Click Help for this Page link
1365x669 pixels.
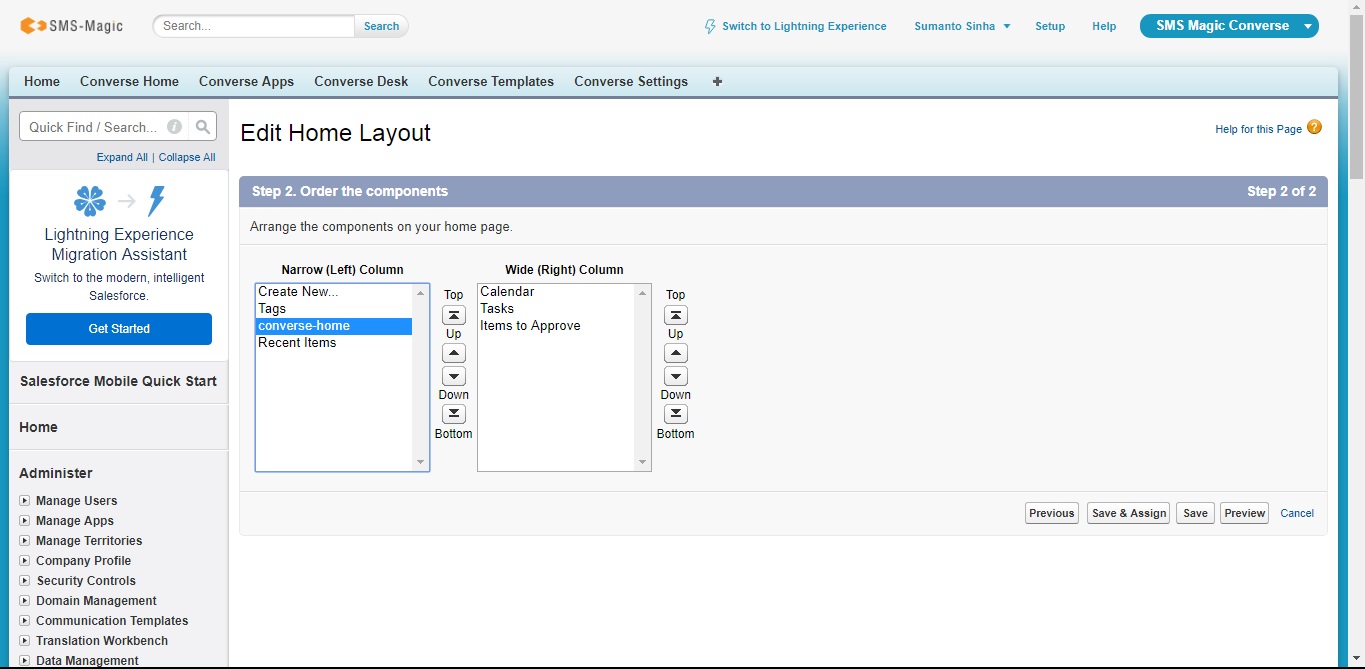[1258, 129]
